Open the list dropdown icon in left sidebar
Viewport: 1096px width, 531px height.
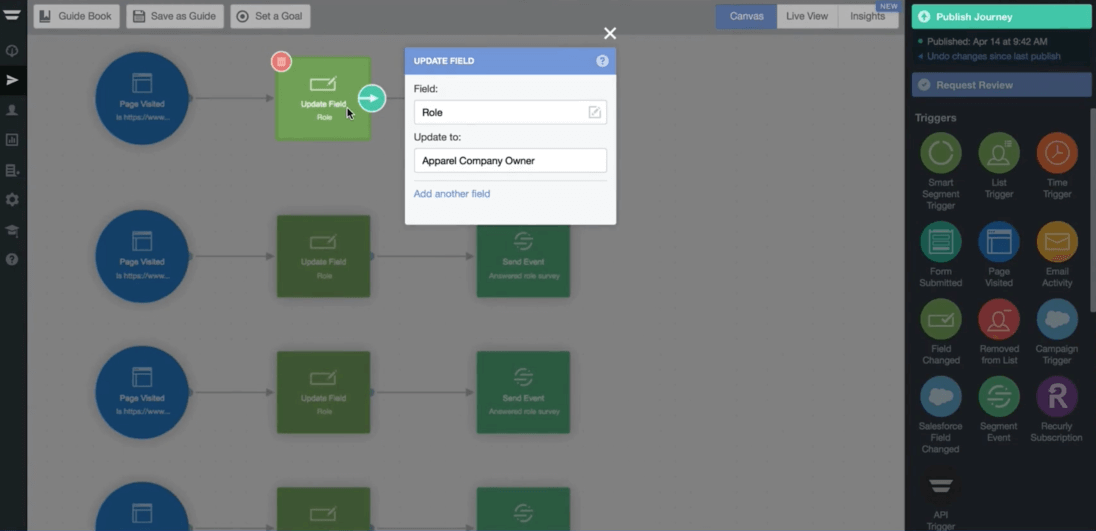12,170
